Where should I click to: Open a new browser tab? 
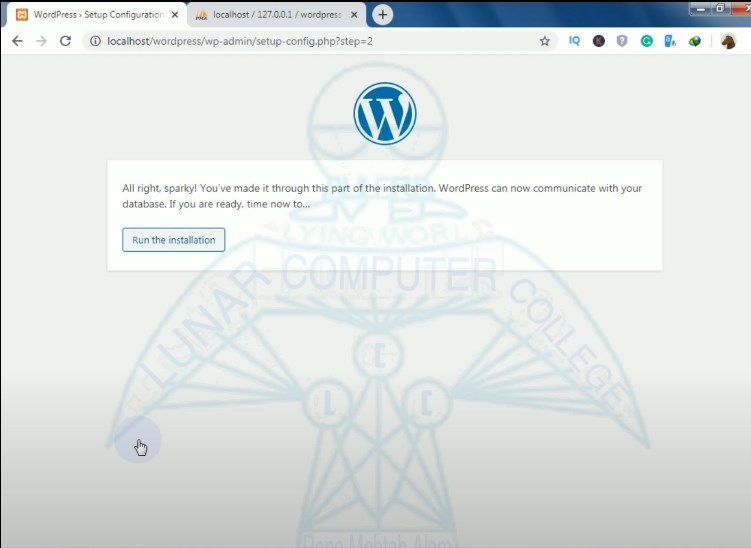(x=382, y=15)
